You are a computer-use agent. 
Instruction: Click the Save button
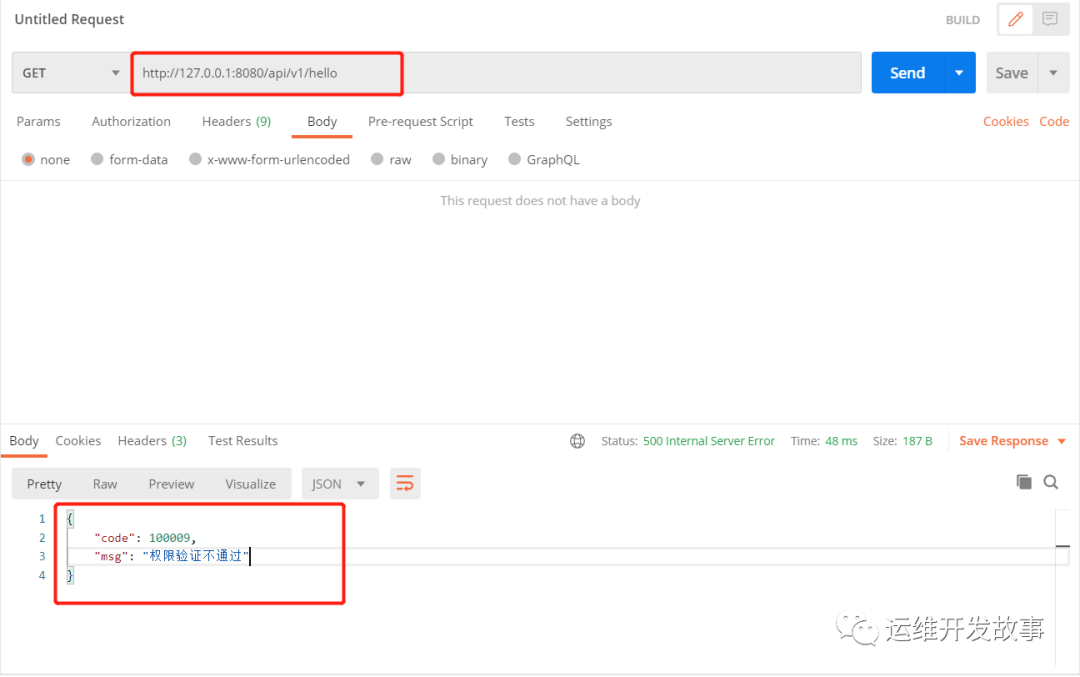tap(1011, 73)
